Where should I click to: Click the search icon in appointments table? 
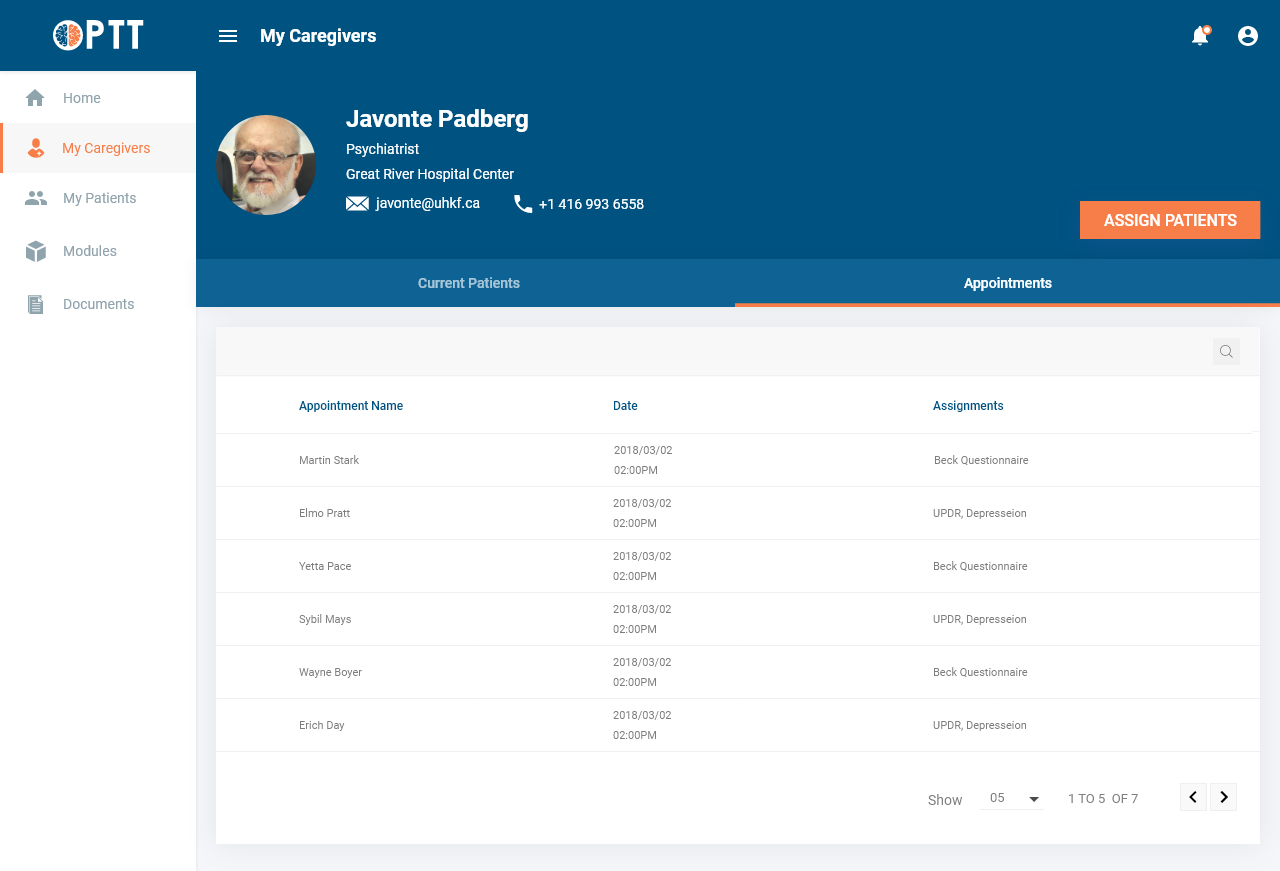pos(1226,351)
